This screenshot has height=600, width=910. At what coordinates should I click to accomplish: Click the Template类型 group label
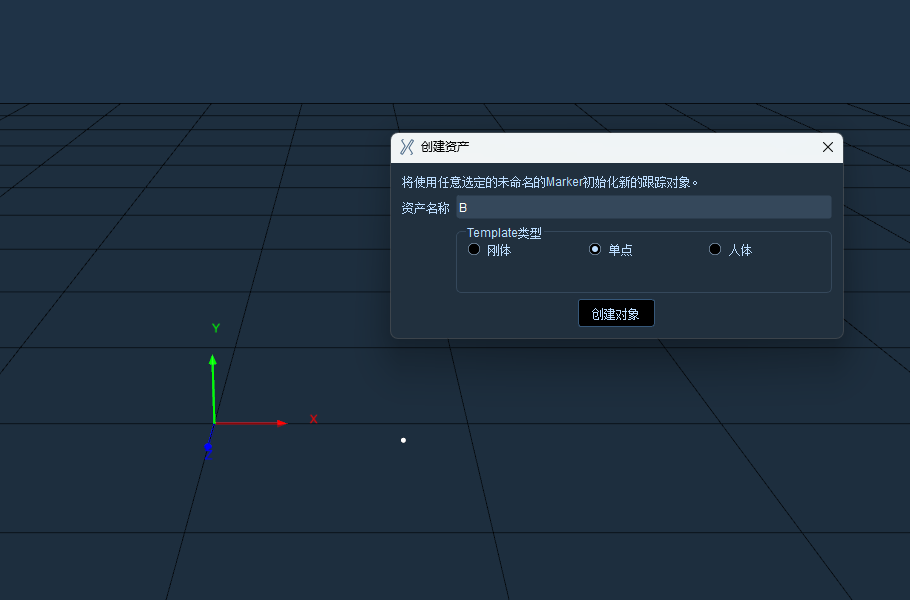point(504,233)
